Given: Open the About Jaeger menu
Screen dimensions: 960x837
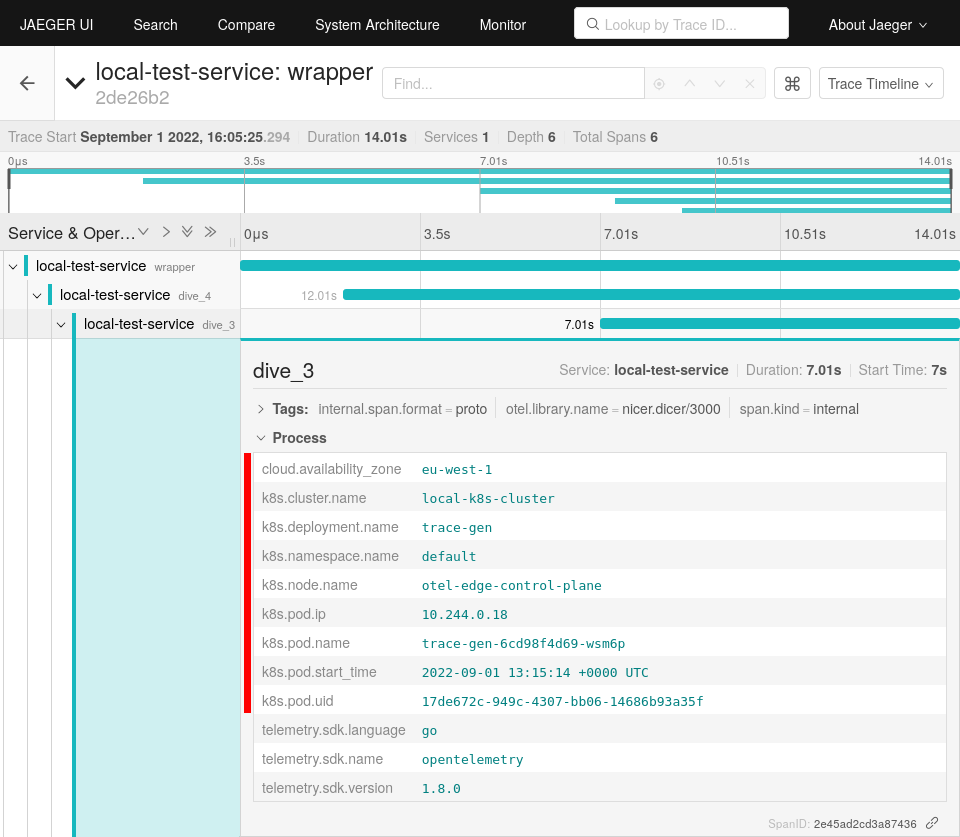Looking at the screenshot, I should (877, 25).
